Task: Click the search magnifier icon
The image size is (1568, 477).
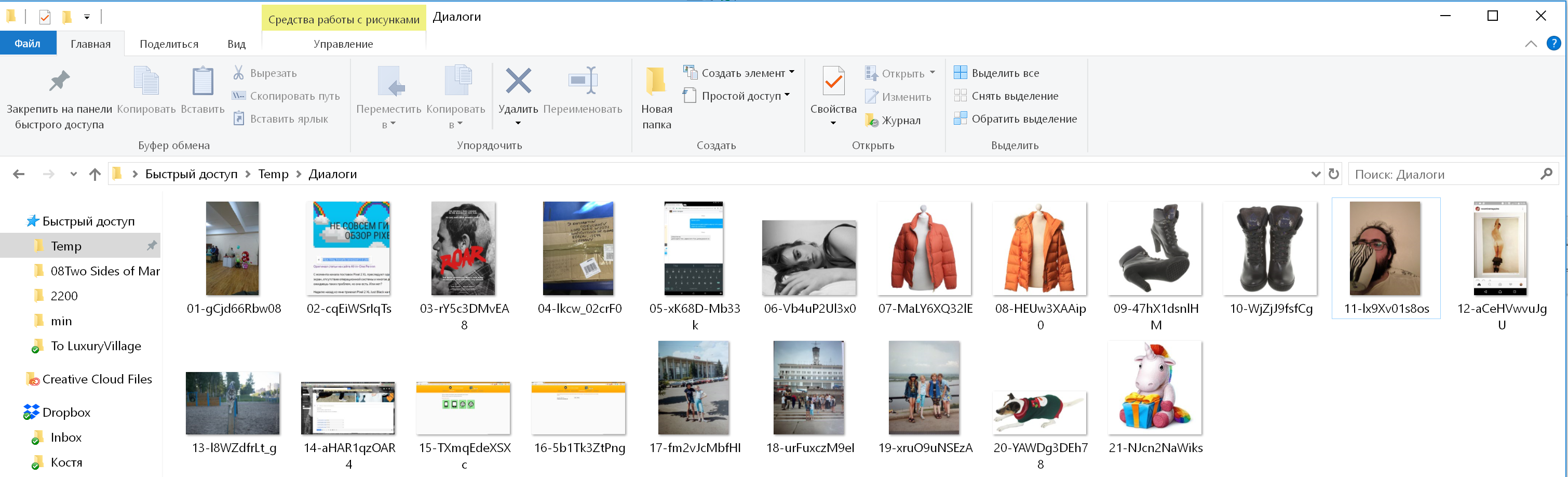Action: click(x=1547, y=174)
